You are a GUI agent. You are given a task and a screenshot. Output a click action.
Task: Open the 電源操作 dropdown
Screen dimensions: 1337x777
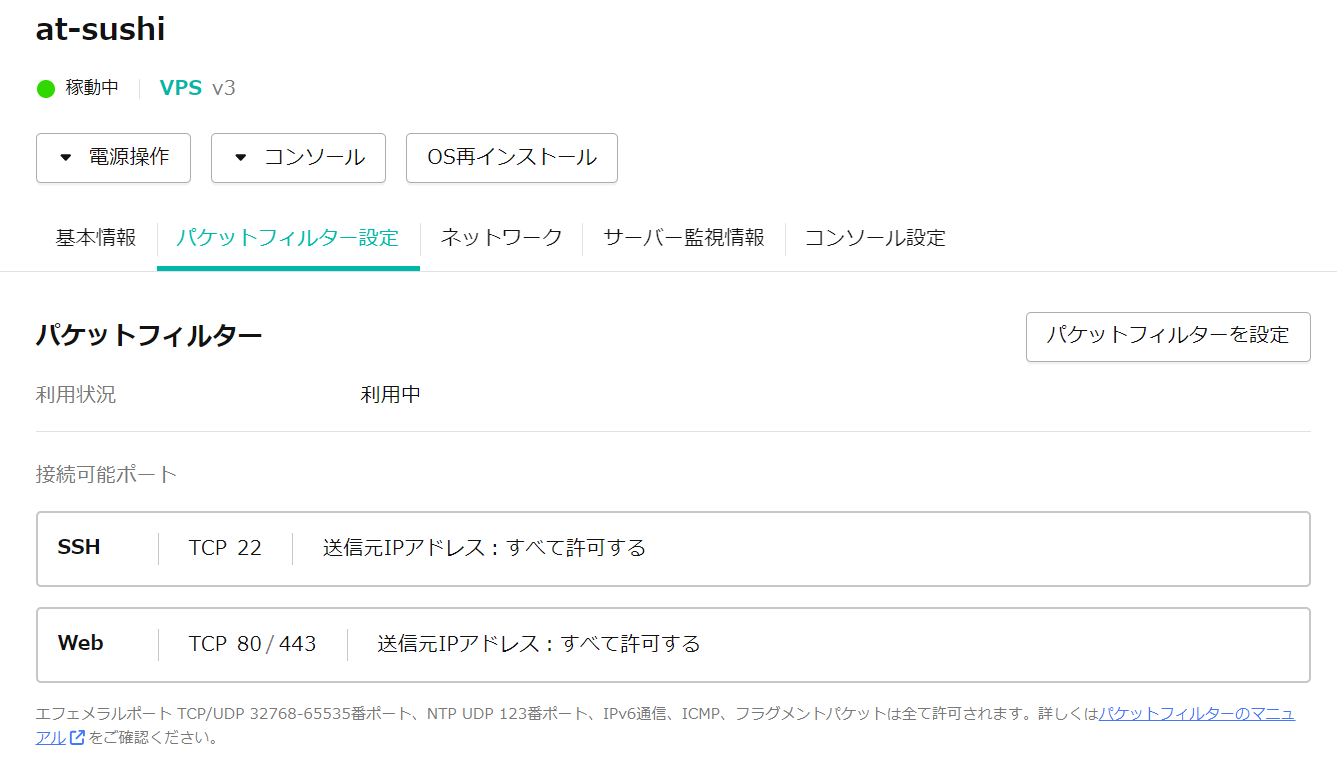[113, 158]
